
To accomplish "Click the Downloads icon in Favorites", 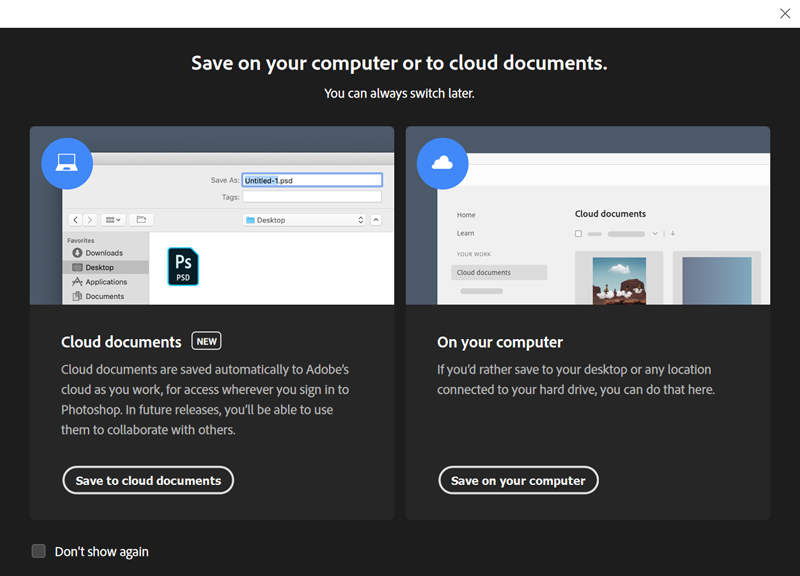I will coord(78,253).
